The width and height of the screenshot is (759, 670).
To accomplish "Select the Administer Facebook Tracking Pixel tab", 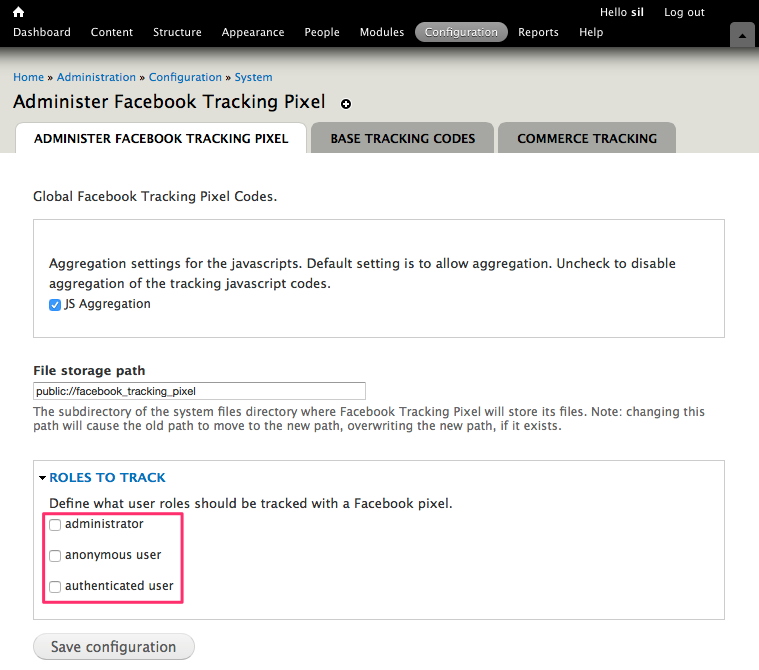I will (x=161, y=138).
